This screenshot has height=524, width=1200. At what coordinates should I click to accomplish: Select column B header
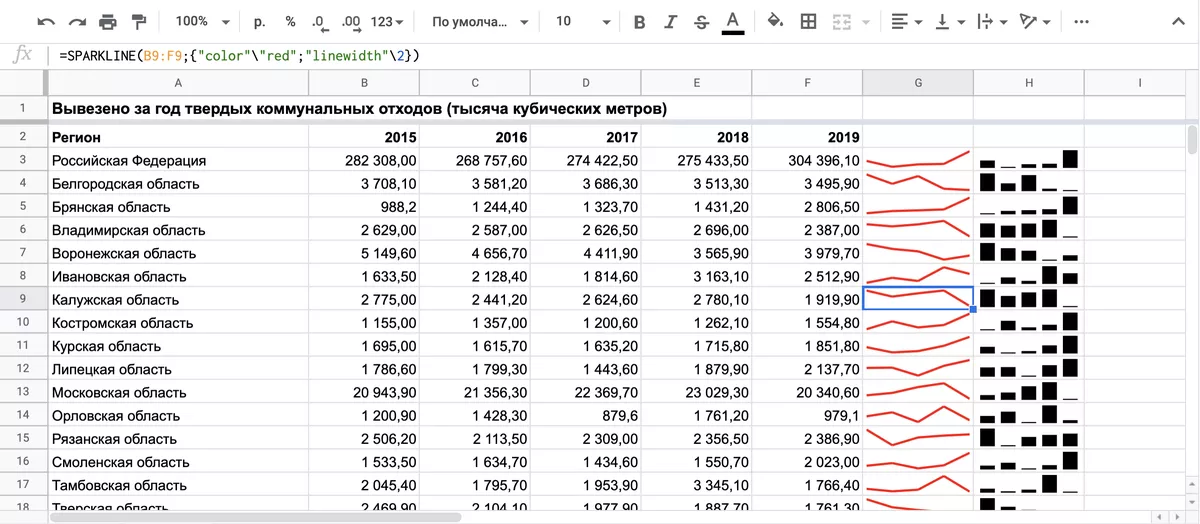(364, 83)
